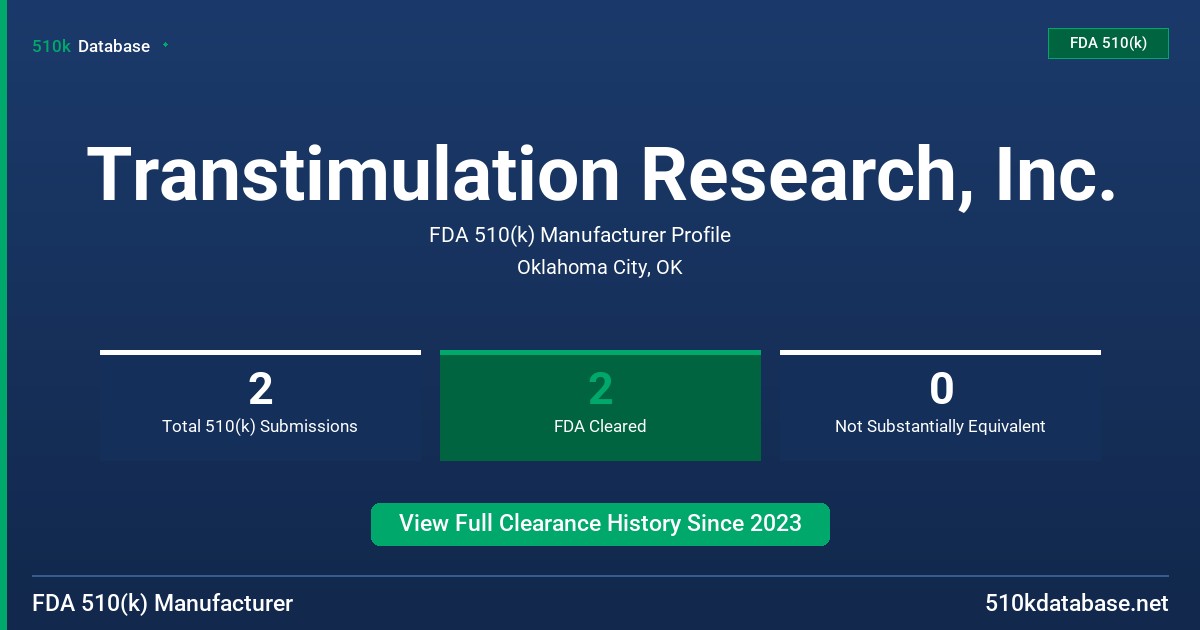Select the Total 510(k) Submissions card
Screen dimensions: 1200x630
point(260,405)
